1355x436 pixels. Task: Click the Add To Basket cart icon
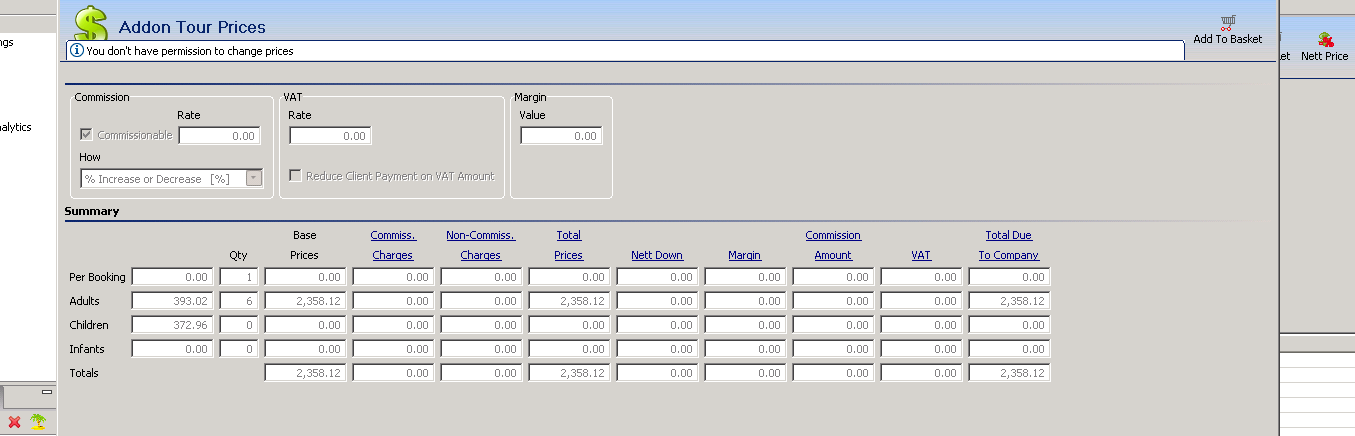pyautogui.click(x=1227, y=22)
